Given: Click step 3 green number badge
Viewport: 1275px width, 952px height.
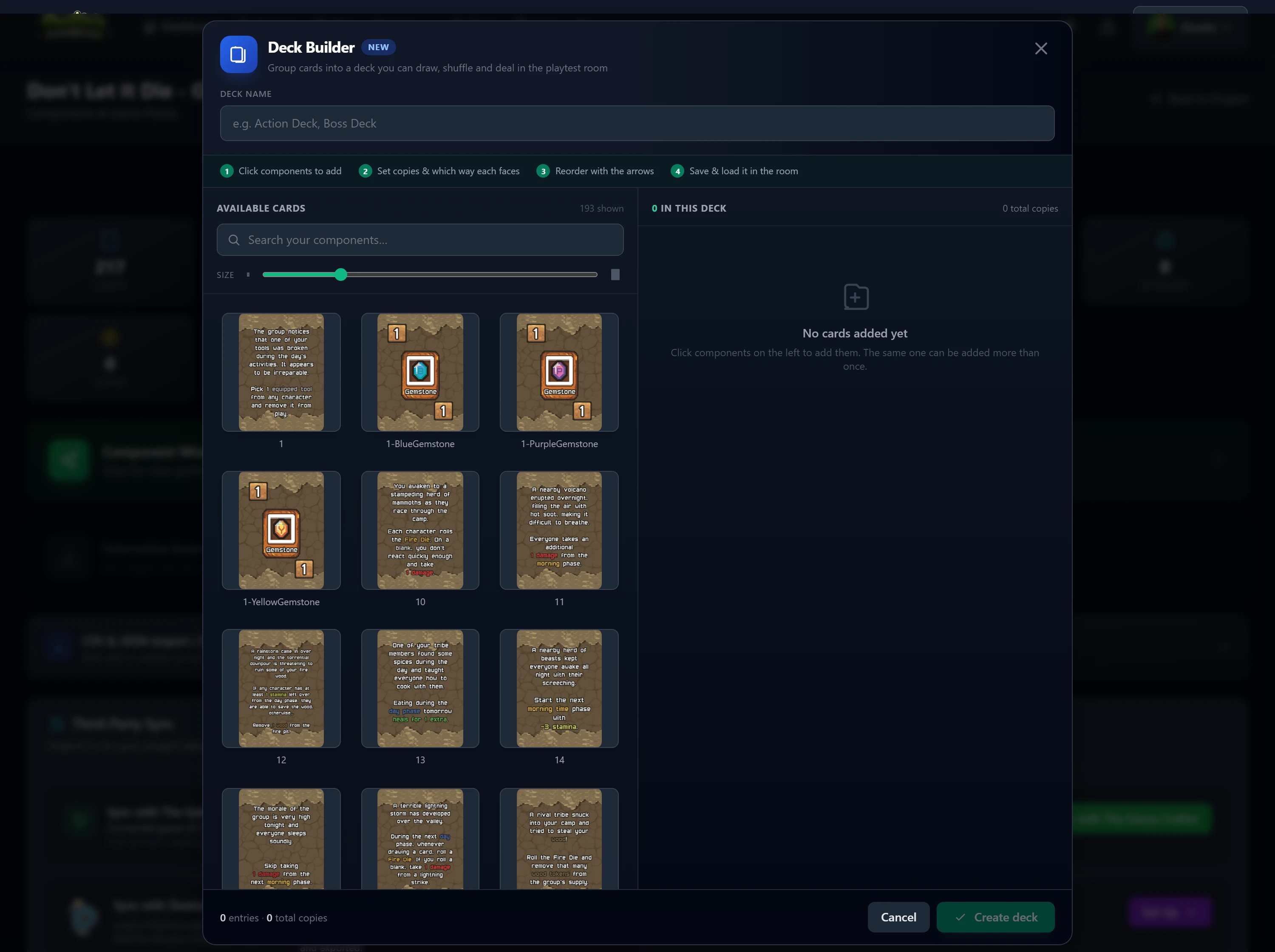Looking at the screenshot, I should pyautogui.click(x=543, y=171).
